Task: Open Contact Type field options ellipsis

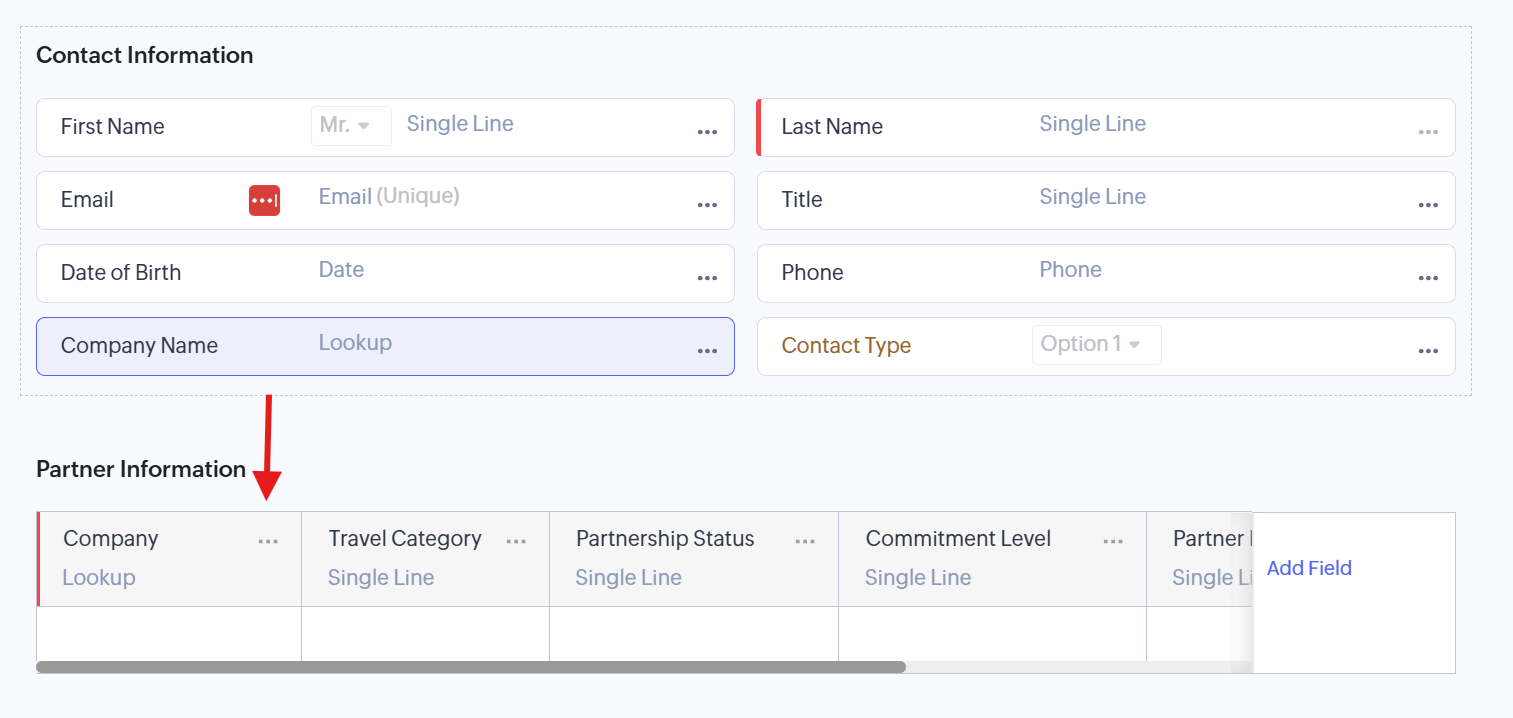Action: [1428, 351]
